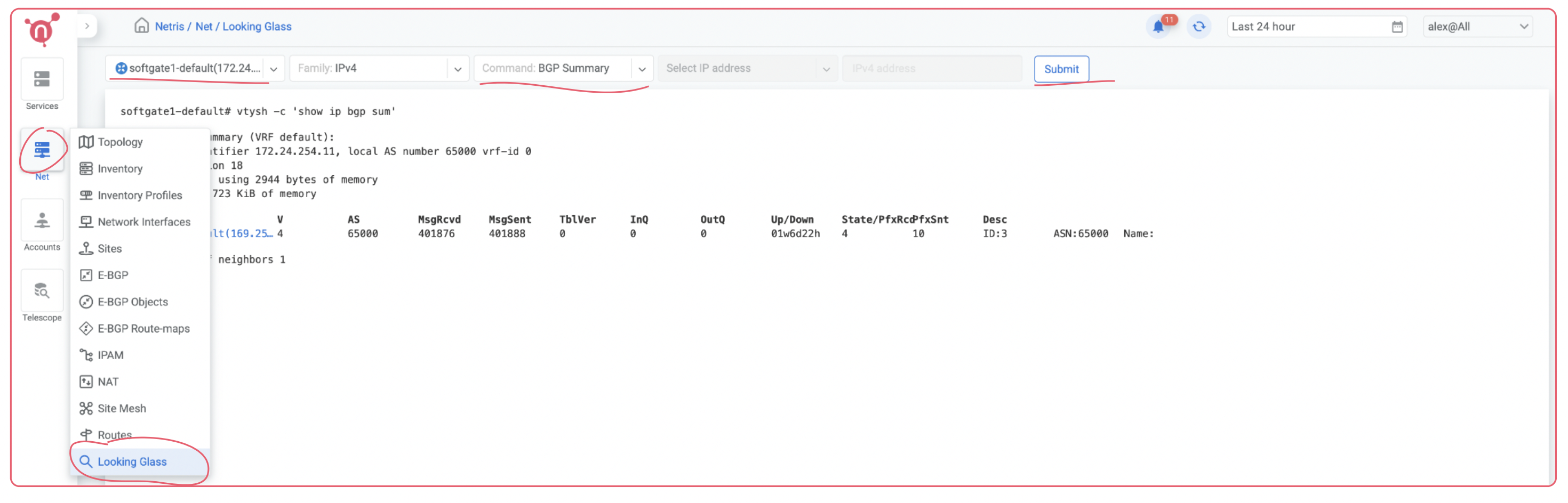
Task: Open the Family IPv4 dropdown
Action: [x=458, y=68]
